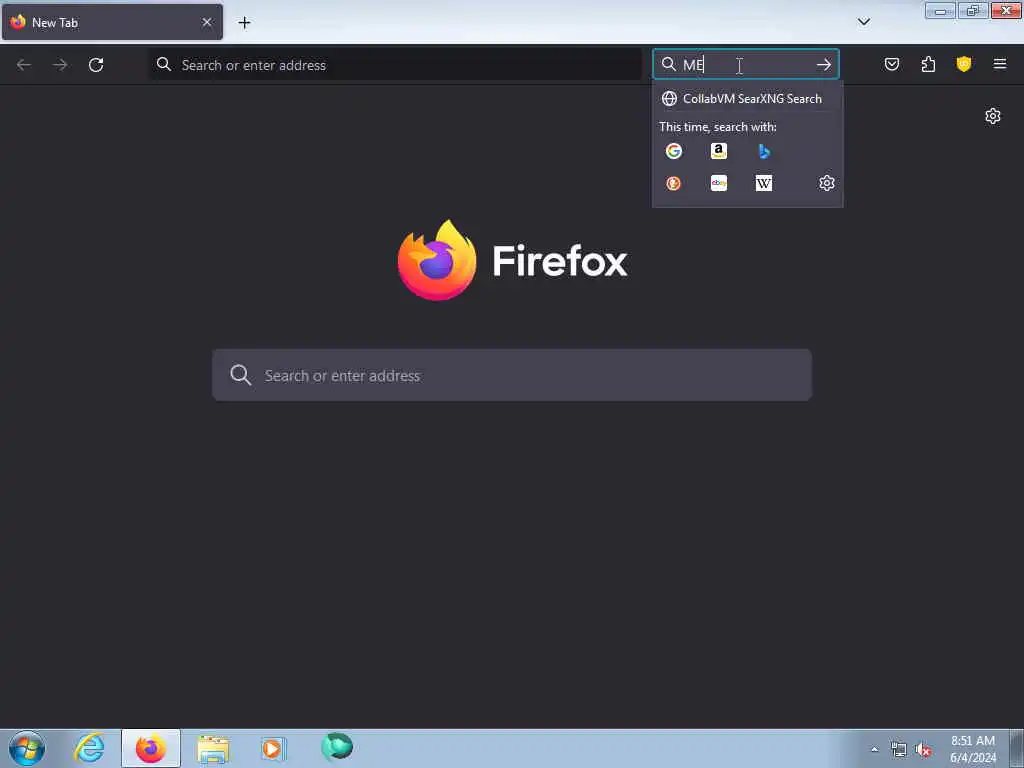Open Firefox application menu

click(999, 64)
